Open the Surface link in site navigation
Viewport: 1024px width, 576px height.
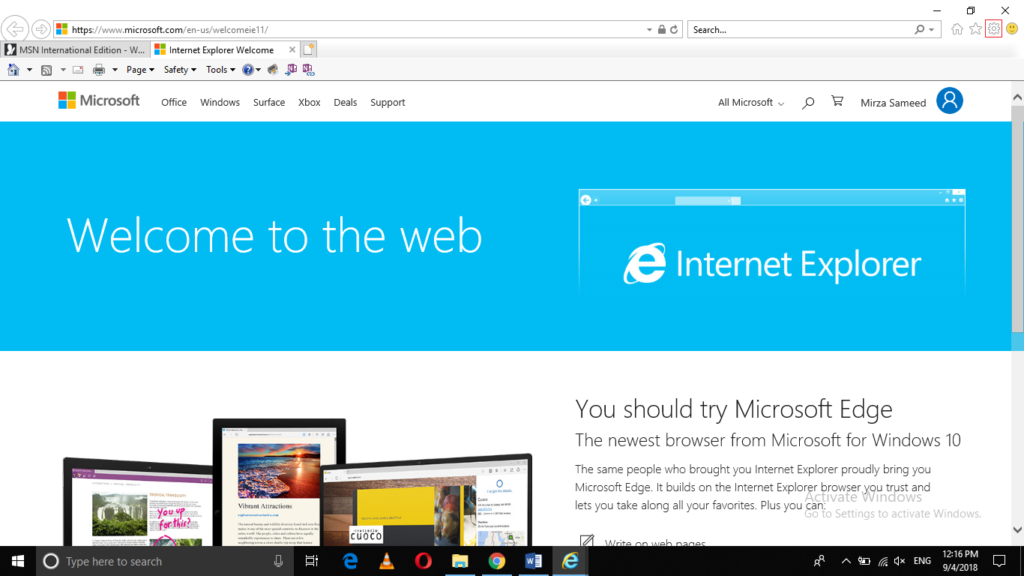[x=269, y=103]
